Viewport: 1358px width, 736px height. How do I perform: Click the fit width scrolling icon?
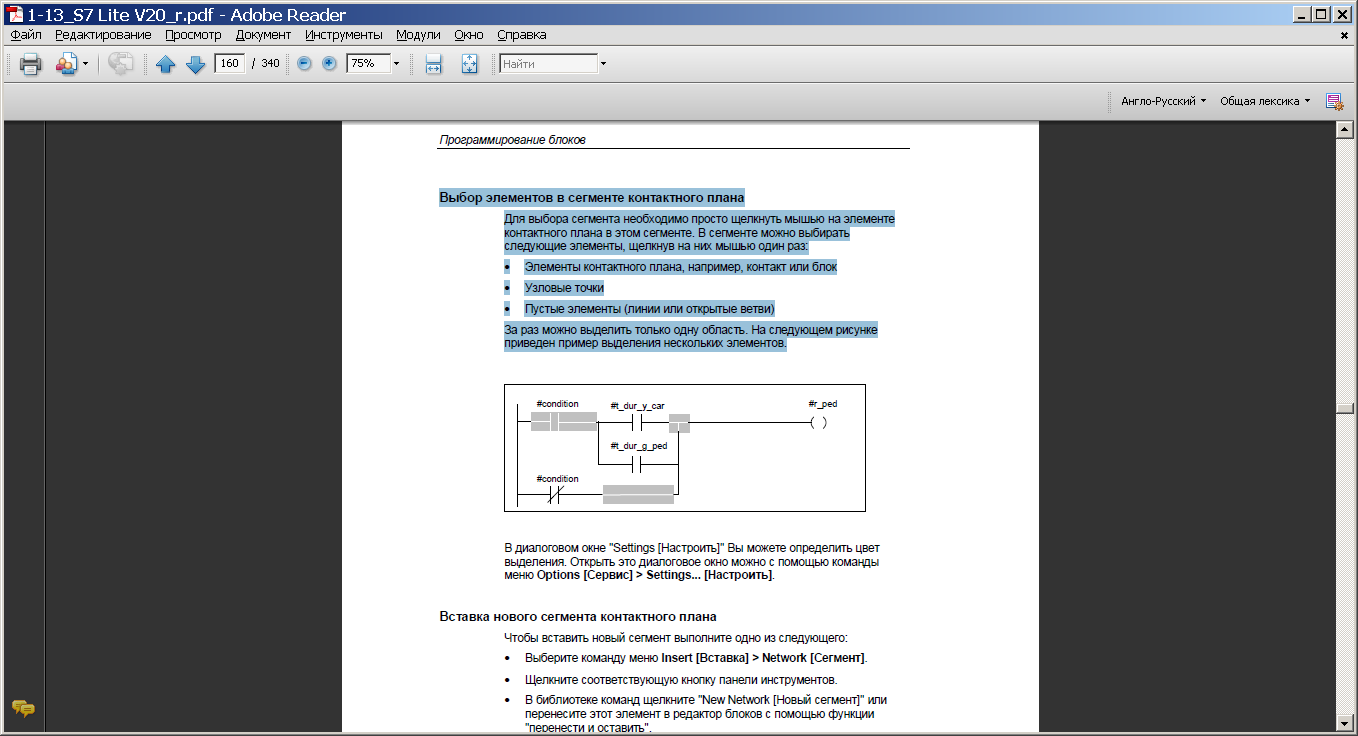433,64
